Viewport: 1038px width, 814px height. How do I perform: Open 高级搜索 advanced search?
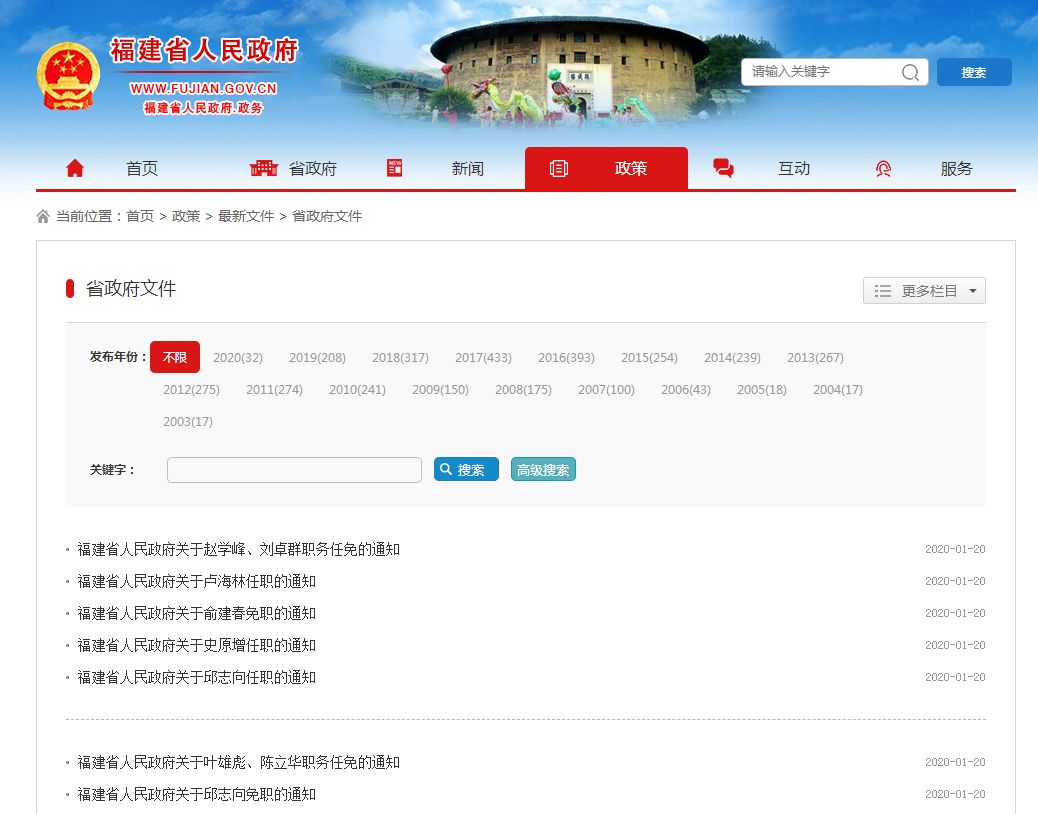[x=543, y=469]
